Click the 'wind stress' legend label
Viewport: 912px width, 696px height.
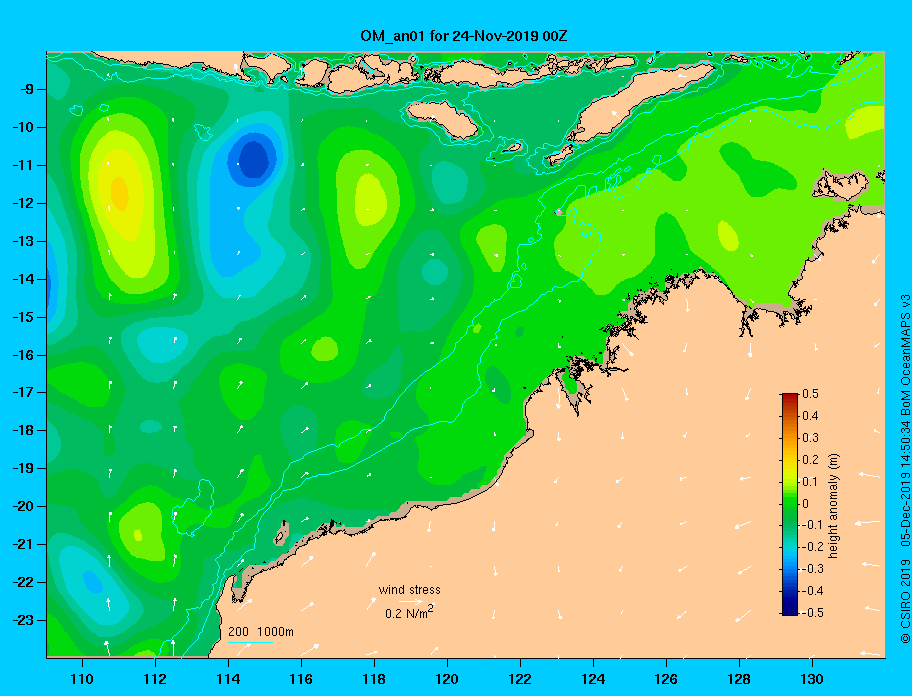(x=409, y=590)
